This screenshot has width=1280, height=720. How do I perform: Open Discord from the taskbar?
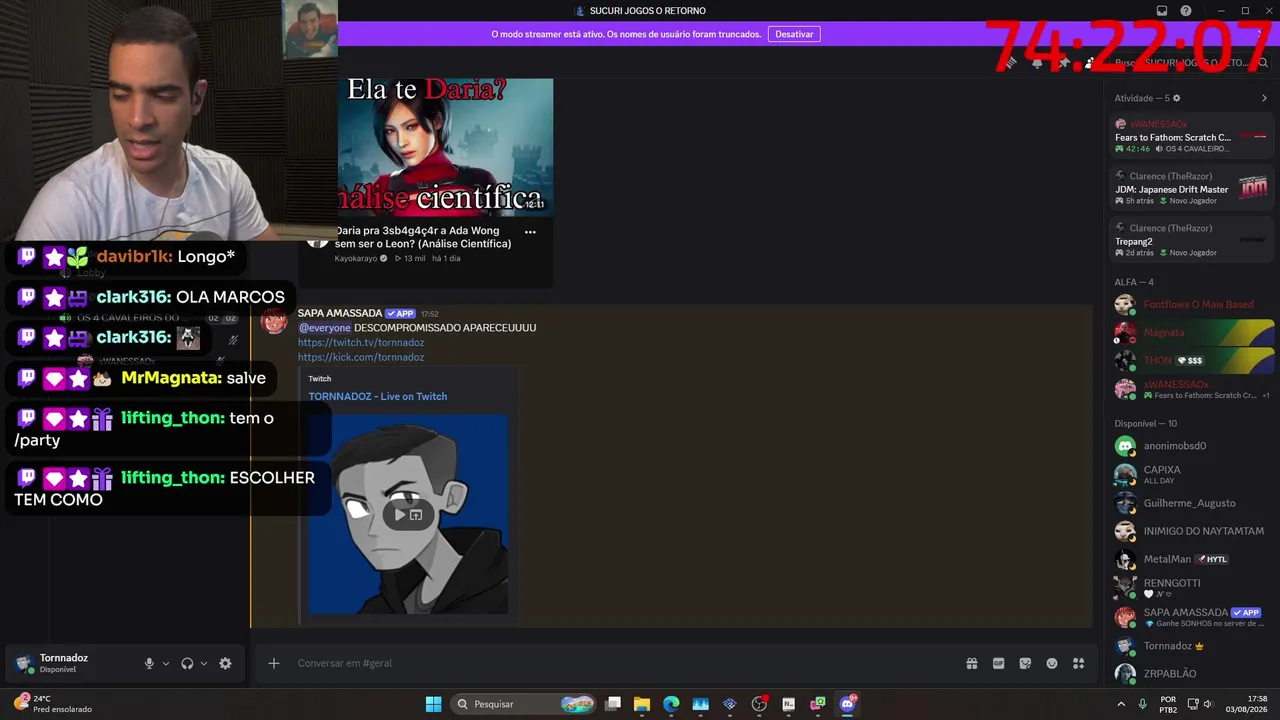point(848,704)
